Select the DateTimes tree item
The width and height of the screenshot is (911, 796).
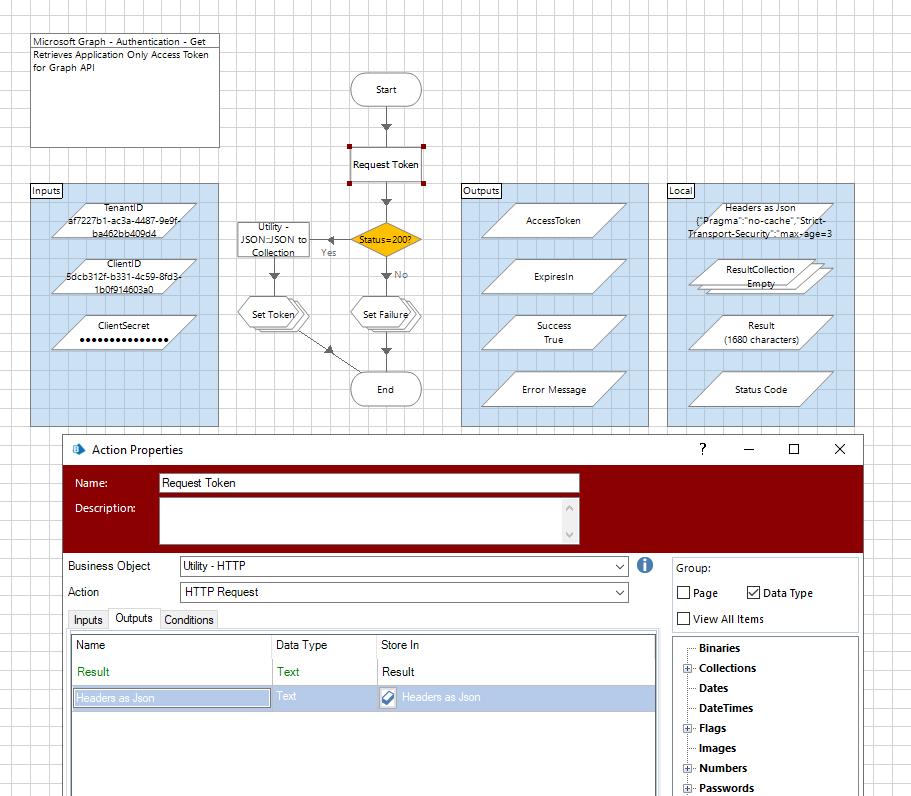726,708
